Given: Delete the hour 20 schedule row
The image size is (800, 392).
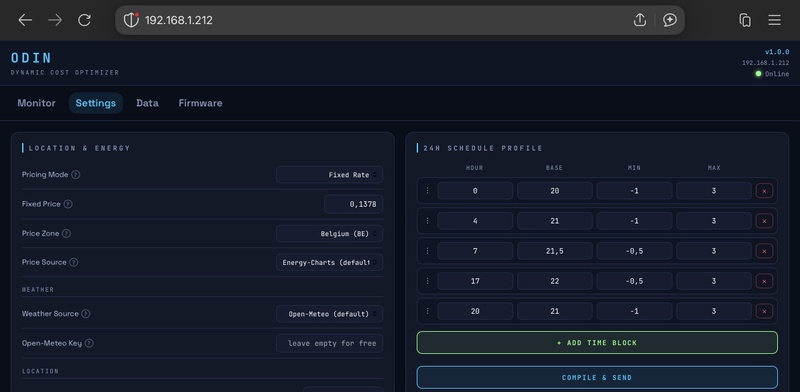Looking at the screenshot, I should point(764,311).
